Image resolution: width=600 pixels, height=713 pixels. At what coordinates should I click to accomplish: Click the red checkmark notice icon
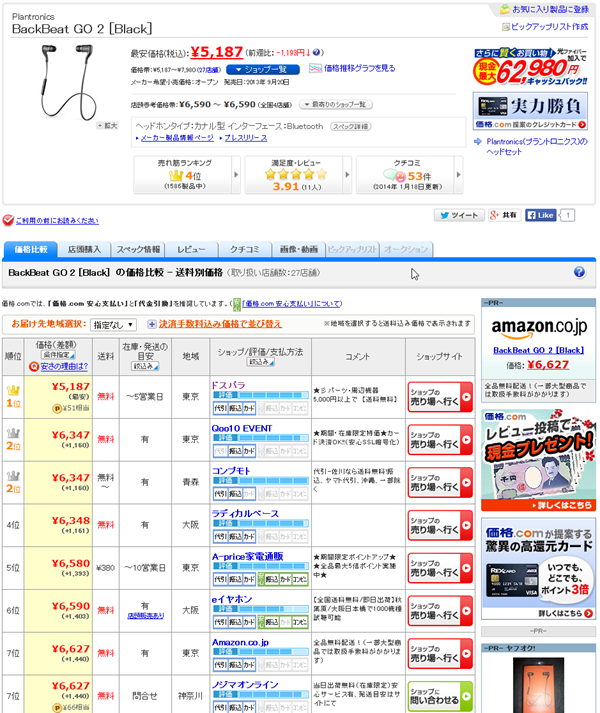(8, 221)
